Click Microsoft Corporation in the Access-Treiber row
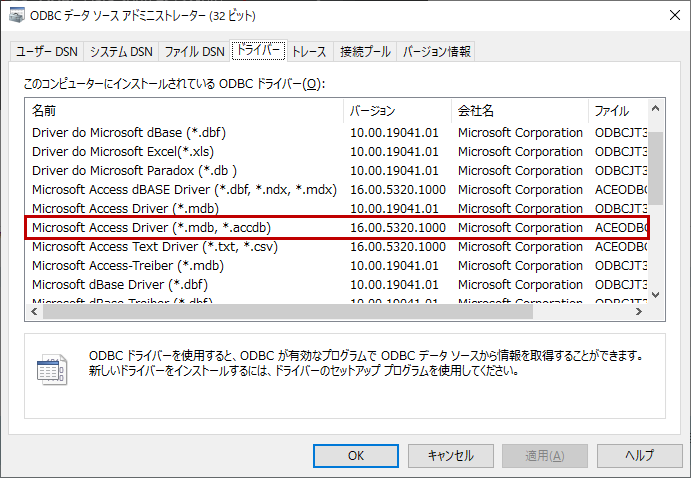The height and width of the screenshot is (478, 691). [x=520, y=266]
